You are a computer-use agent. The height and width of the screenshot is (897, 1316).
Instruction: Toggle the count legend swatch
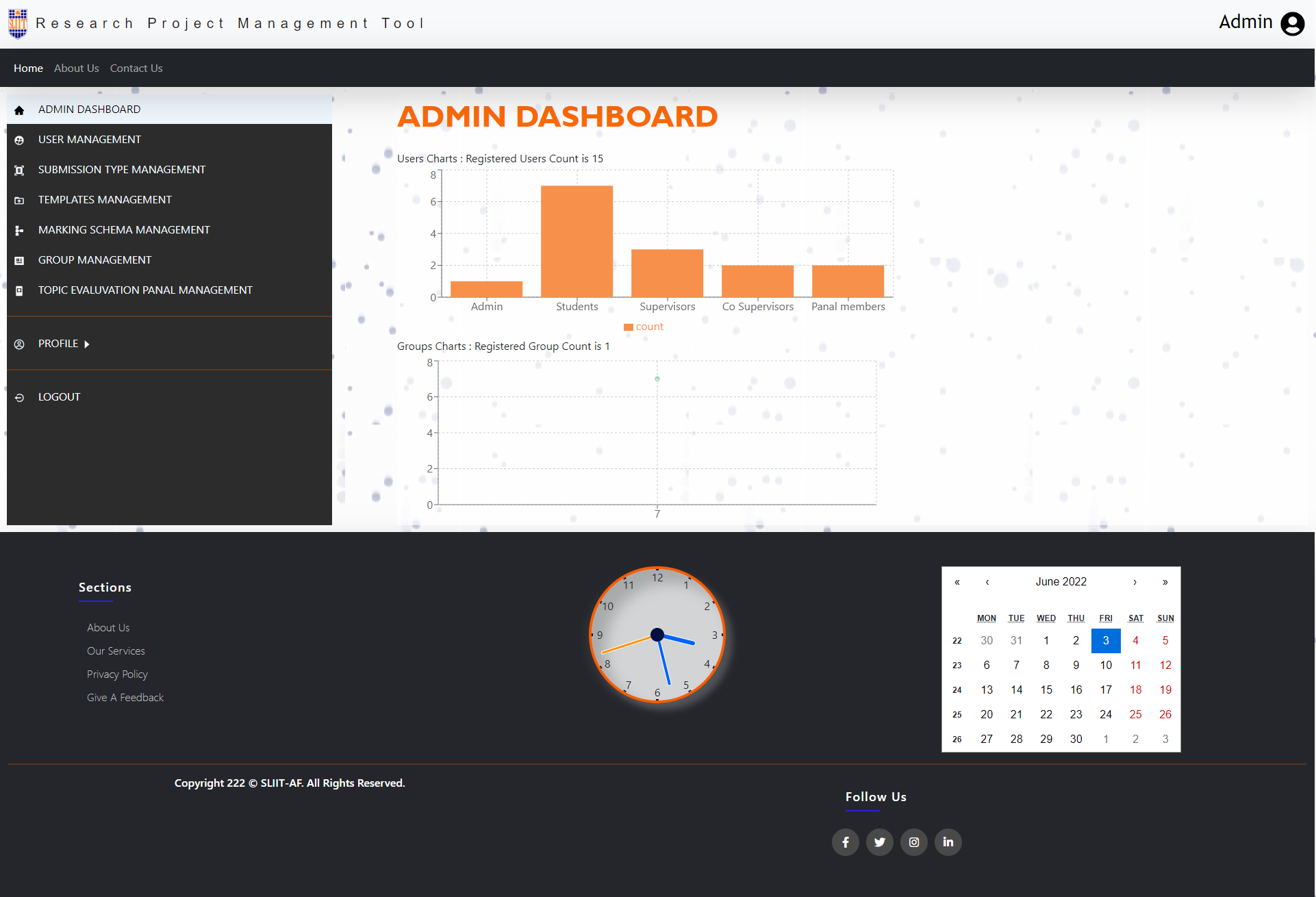point(629,327)
